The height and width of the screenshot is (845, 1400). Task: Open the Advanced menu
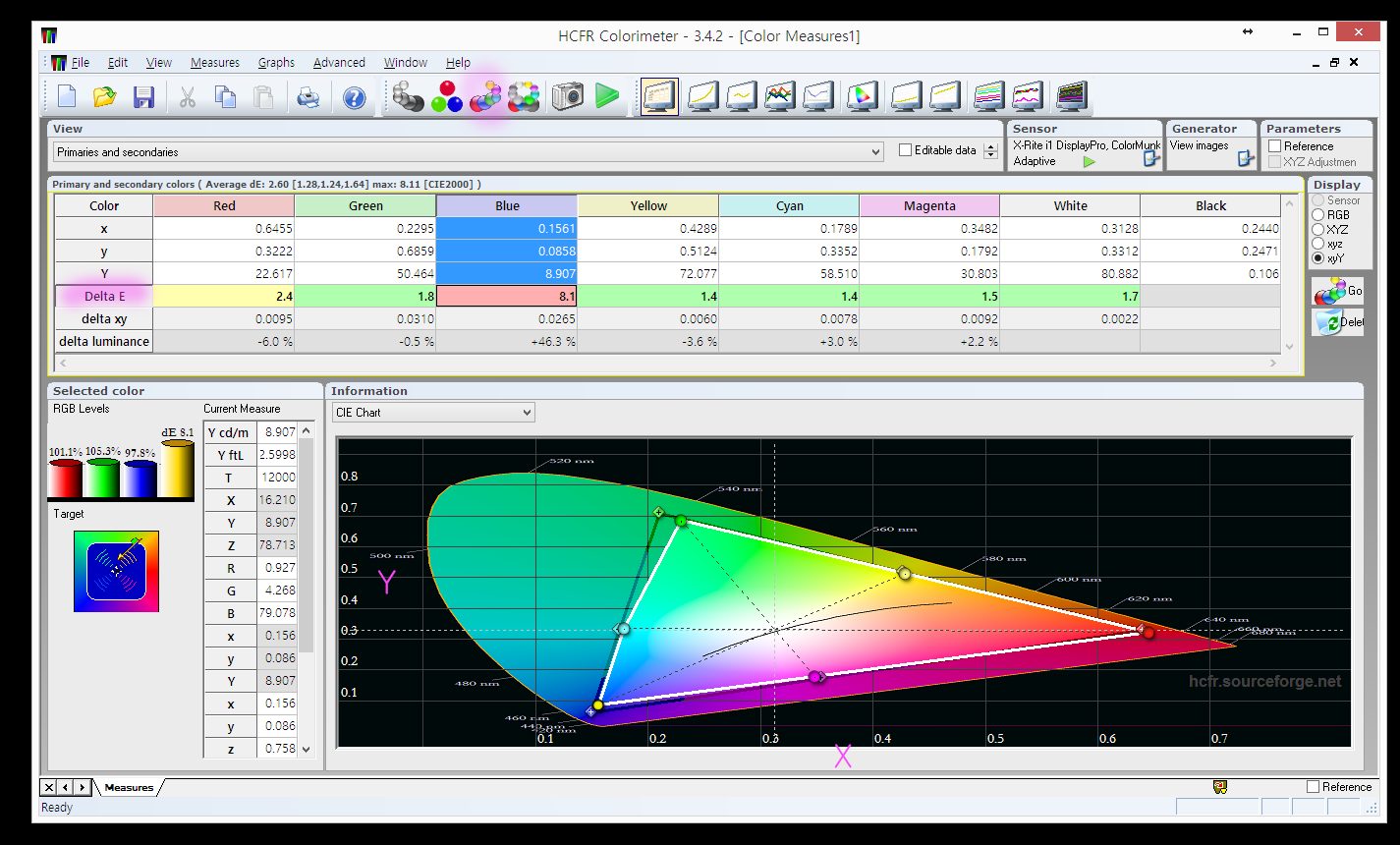(x=339, y=63)
